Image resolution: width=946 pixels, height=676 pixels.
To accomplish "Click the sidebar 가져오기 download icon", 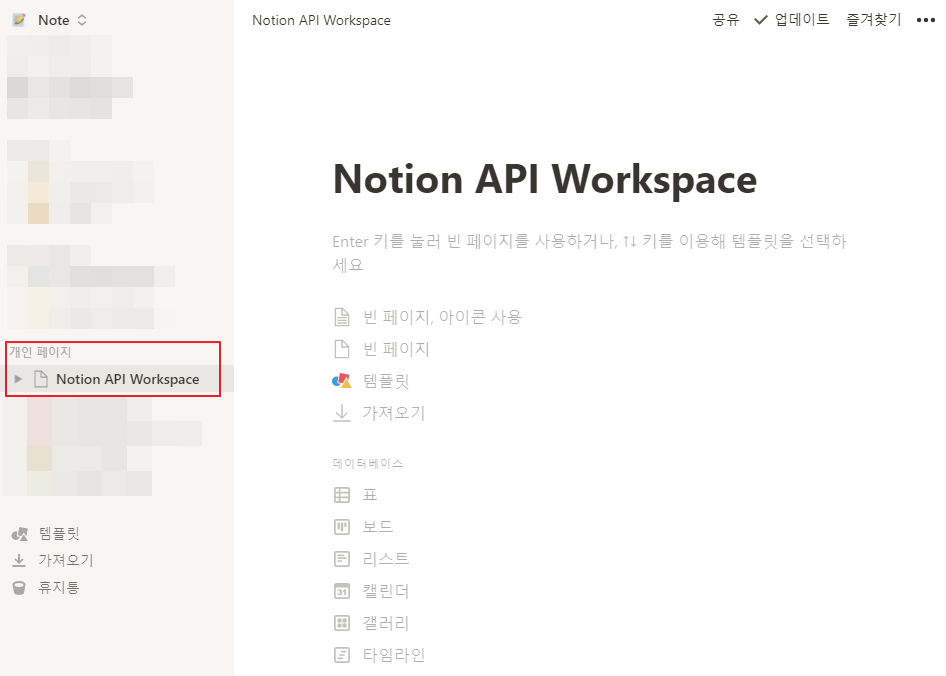I will click(19, 560).
